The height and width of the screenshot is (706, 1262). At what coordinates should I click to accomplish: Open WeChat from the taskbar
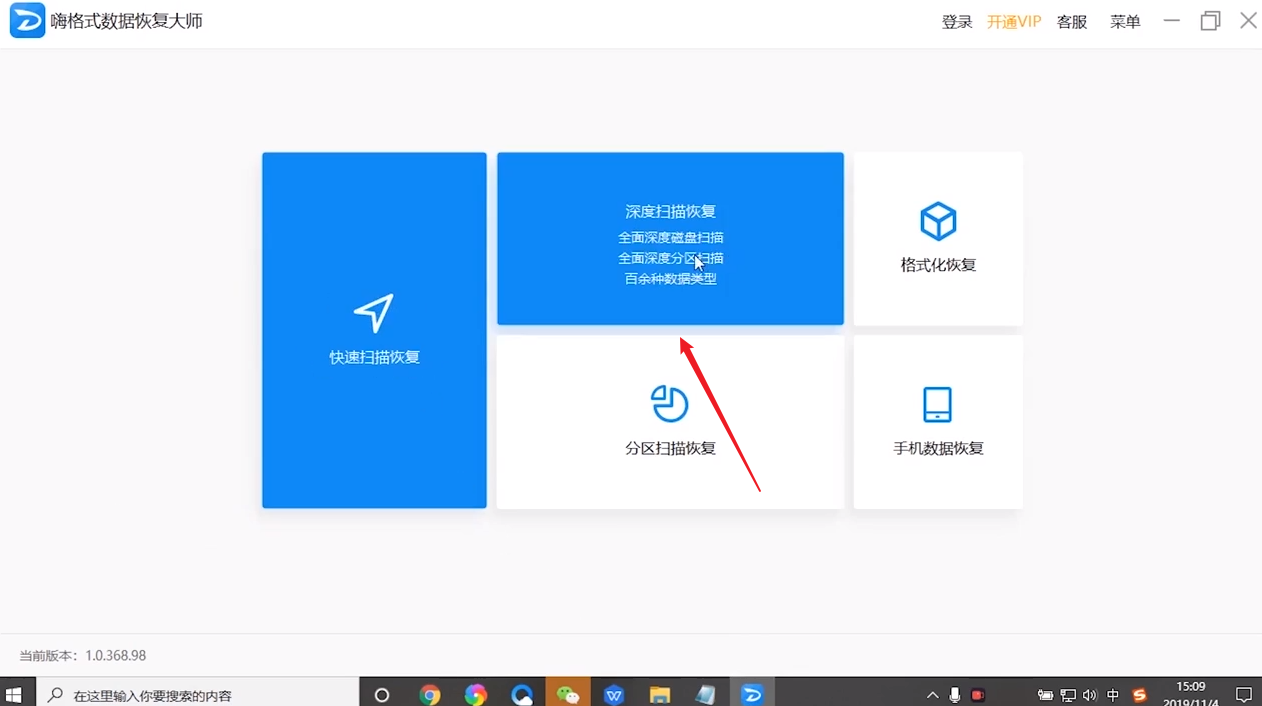tap(568, 695)
